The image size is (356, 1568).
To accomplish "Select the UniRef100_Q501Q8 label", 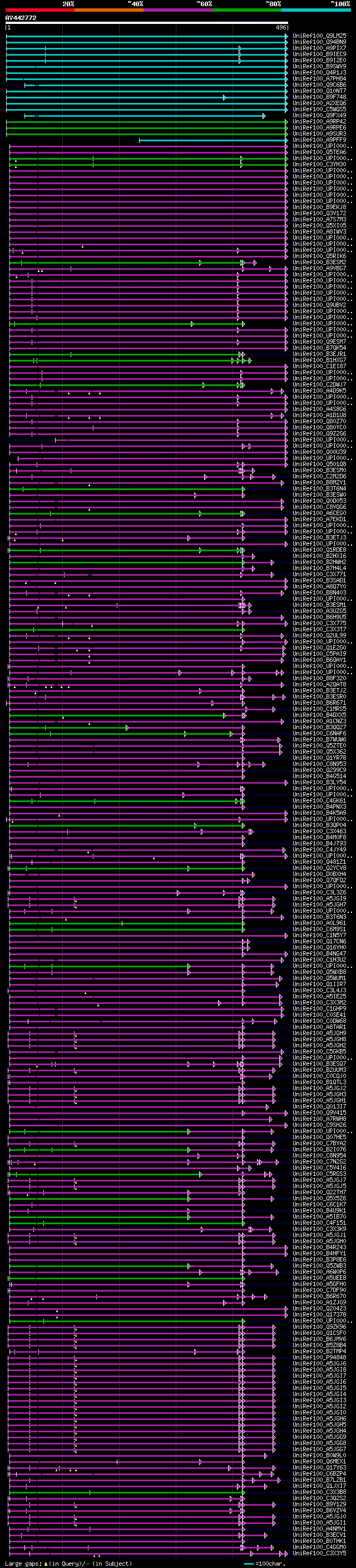I will pos(319,464).
